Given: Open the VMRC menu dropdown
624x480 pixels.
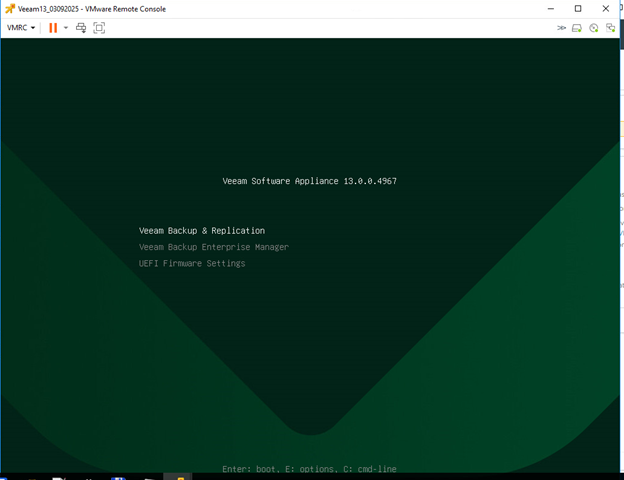Looking at the screenshot, I should click(x=20, y=28).
